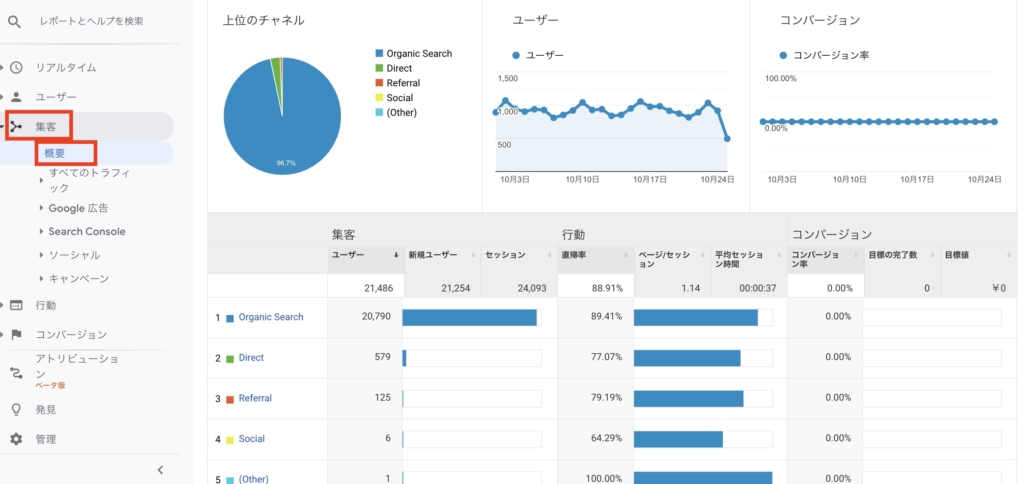Click the overall bounce rate 88.91%
Image resolution: width=1024 pixels, height=484 pixels.
click(607, 287)
